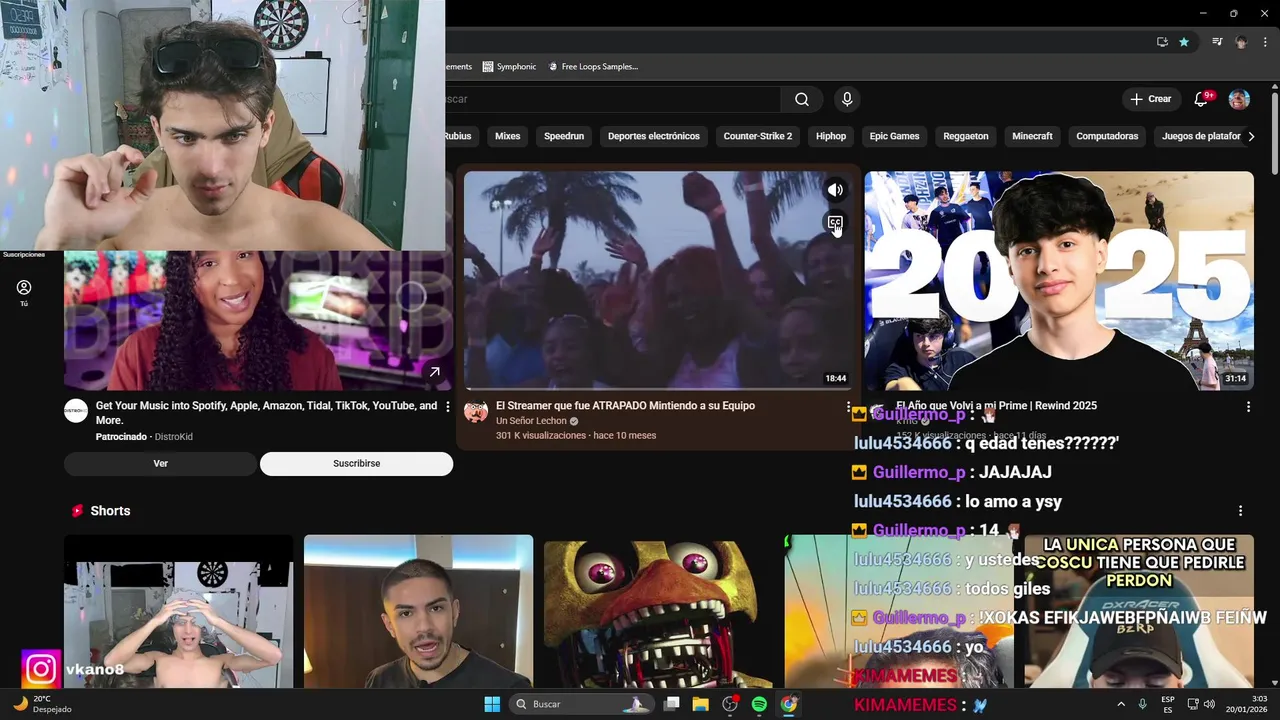This screenshot has height=720, width=1280.
Task: Open the Short with man in black shirt
Action: pyautogui.click(x=418, y=612)
